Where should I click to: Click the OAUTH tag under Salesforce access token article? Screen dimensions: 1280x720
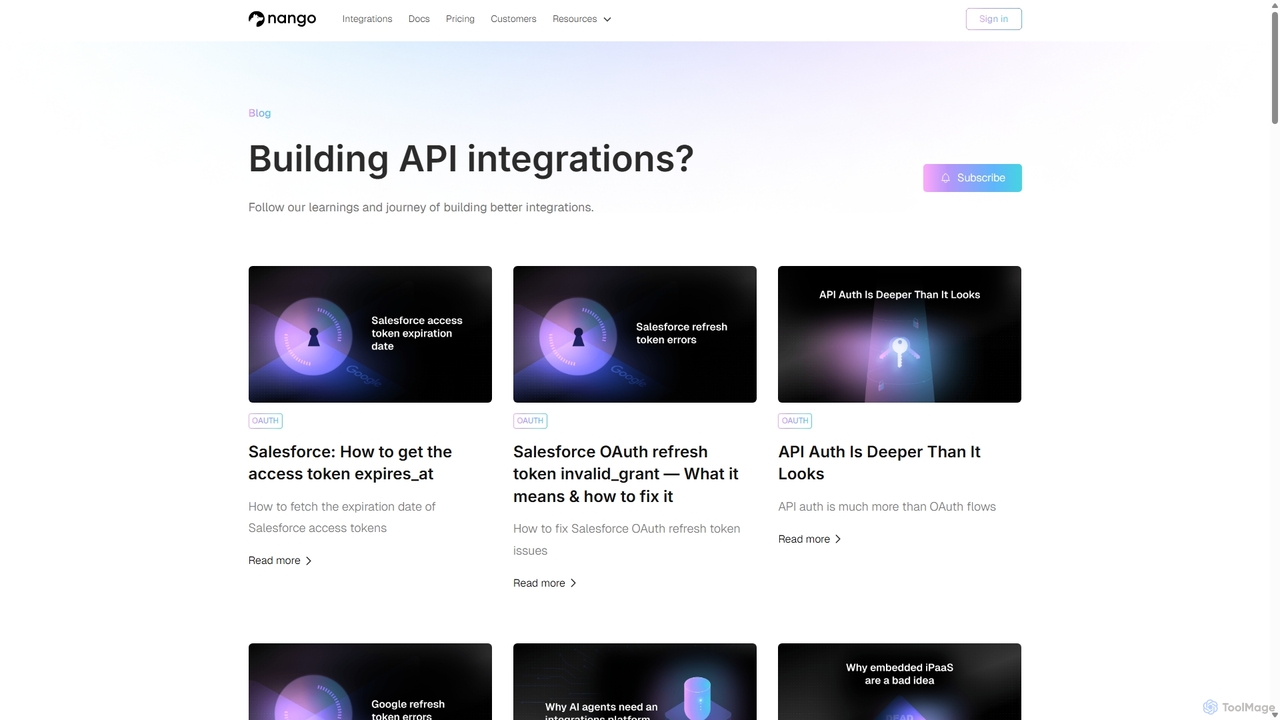pyautogui.click(x=265, y=421)
